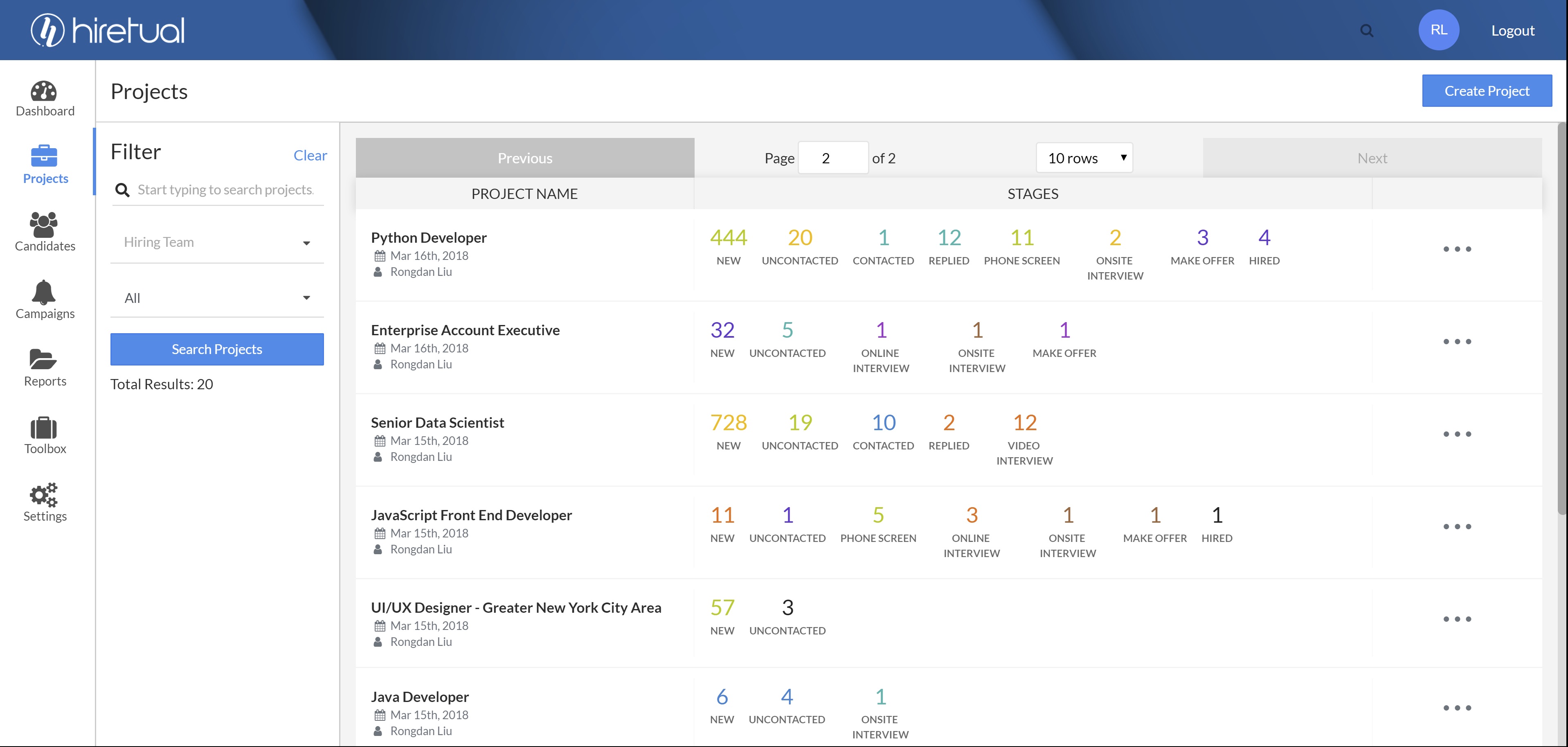Open Campaigns bell icon

(44, 293)
